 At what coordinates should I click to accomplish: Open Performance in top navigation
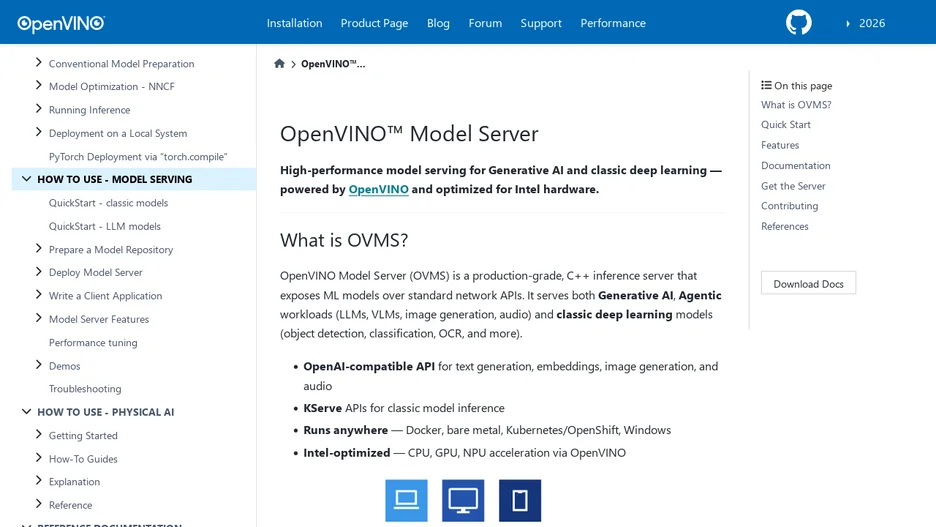click(613, 23)
